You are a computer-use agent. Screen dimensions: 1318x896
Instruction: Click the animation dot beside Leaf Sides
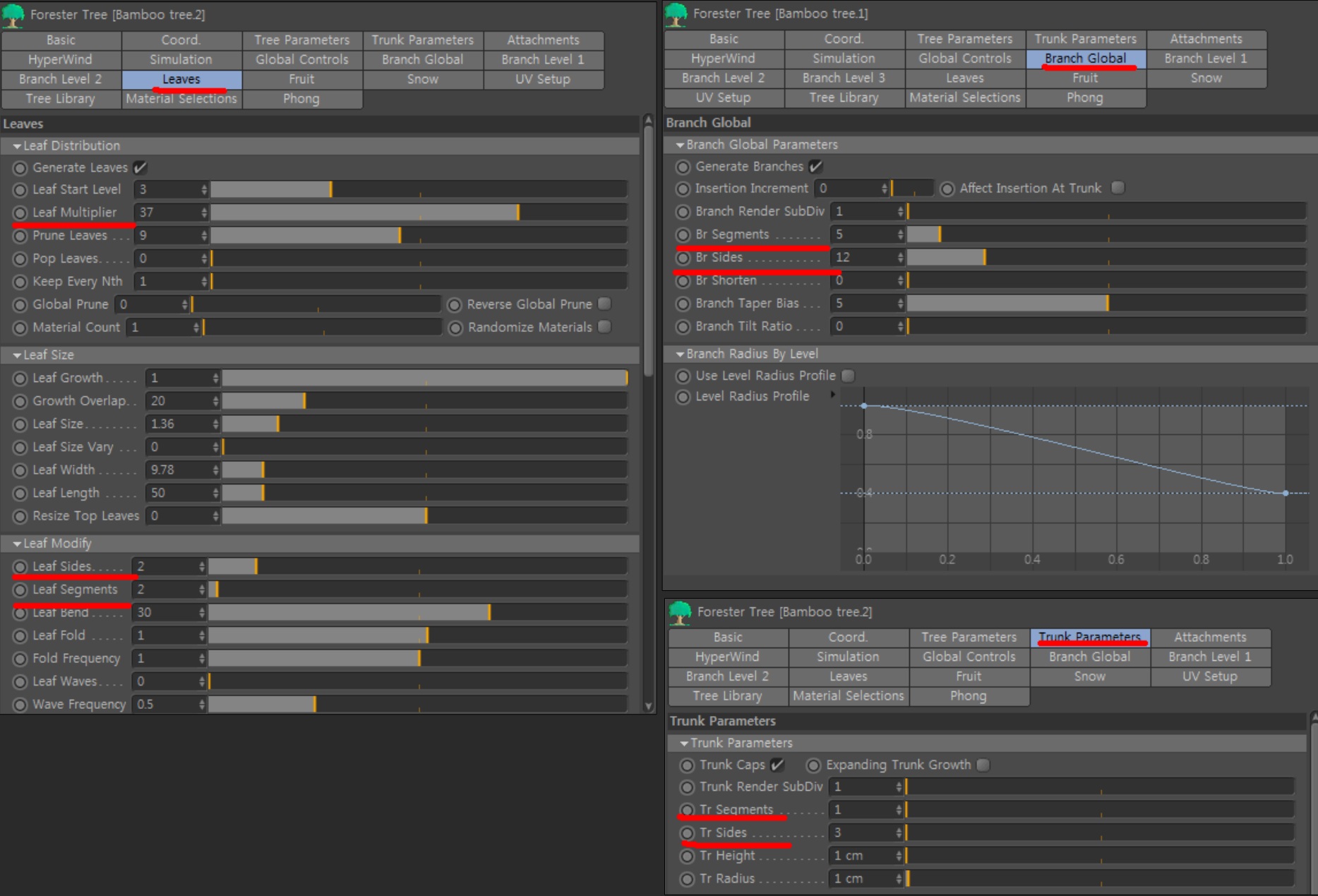[20, 567]
